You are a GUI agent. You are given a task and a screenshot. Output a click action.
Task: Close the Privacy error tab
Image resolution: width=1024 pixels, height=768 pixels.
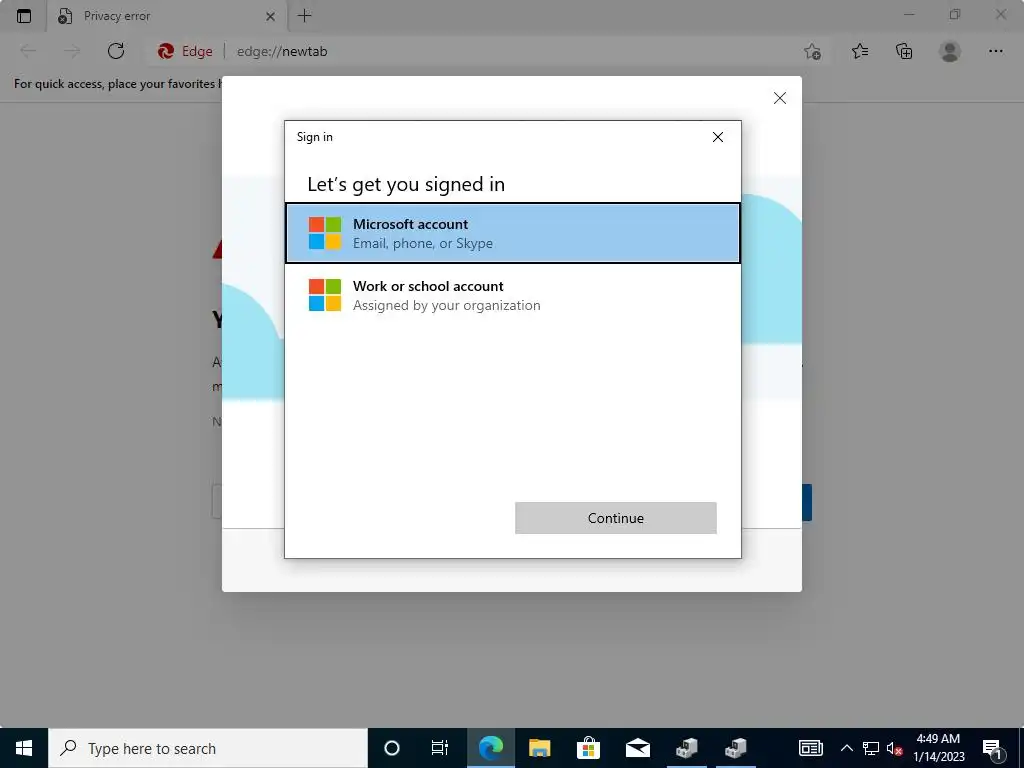[x=270, y=16]
